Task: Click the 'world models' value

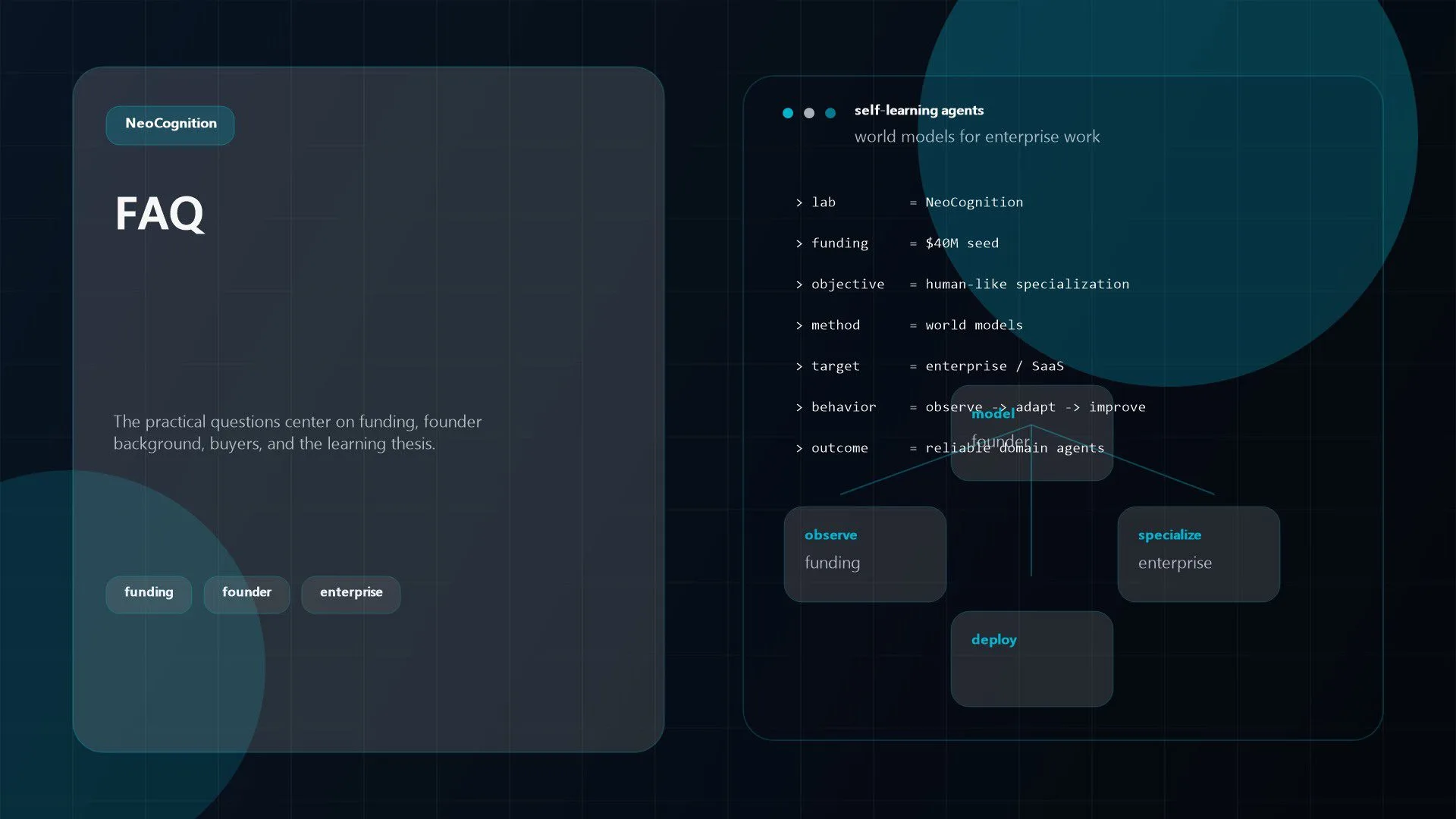Action: 974,325
